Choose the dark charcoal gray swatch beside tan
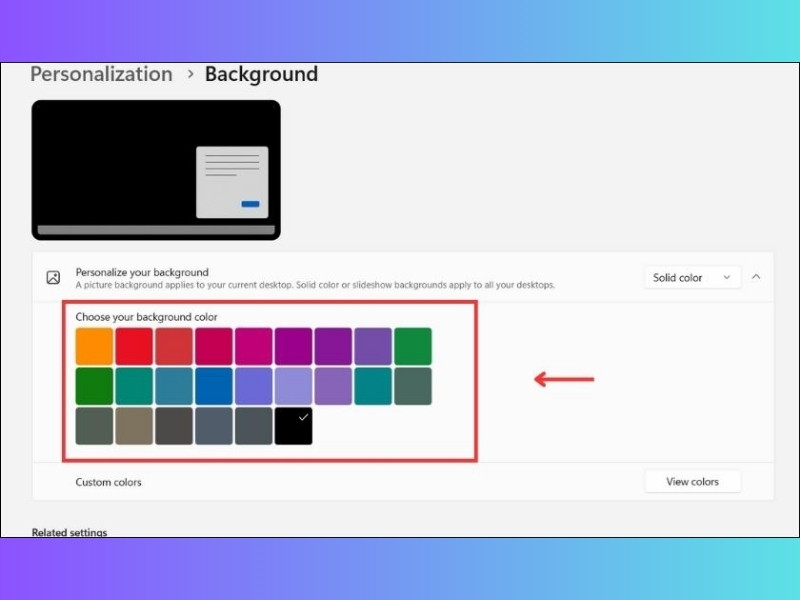Viewport: 800px width, 600px height. [x=174, y=426]
